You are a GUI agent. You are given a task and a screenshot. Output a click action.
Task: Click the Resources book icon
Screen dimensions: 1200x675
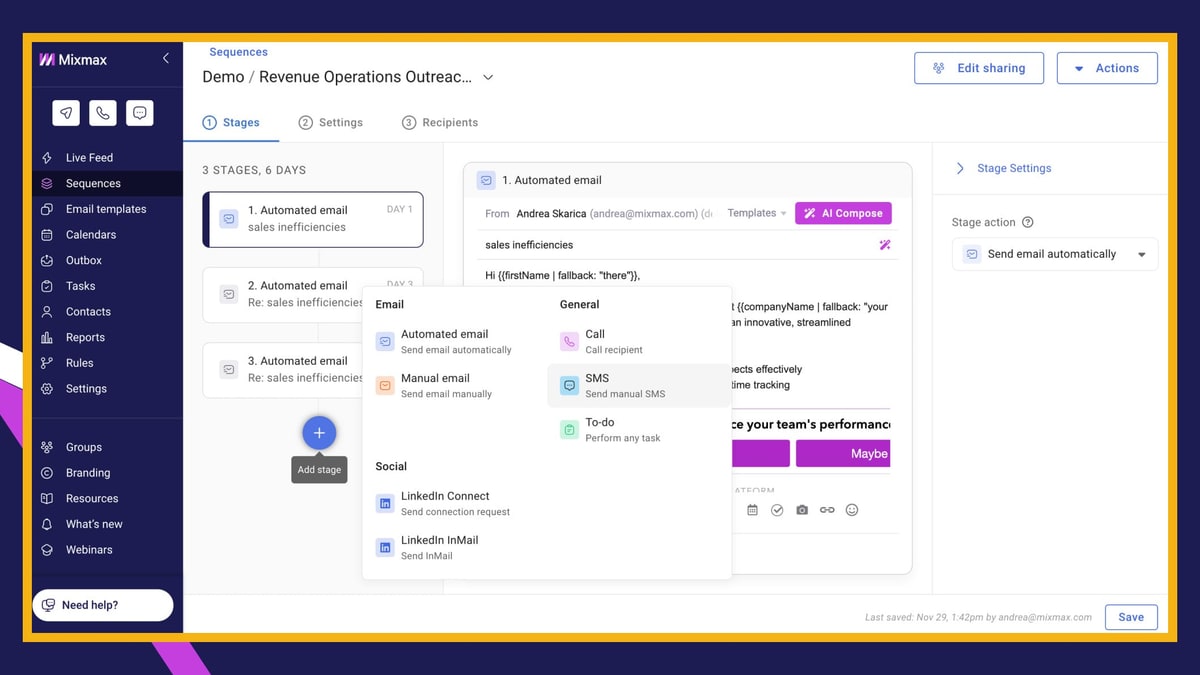[x=47, y=499]
